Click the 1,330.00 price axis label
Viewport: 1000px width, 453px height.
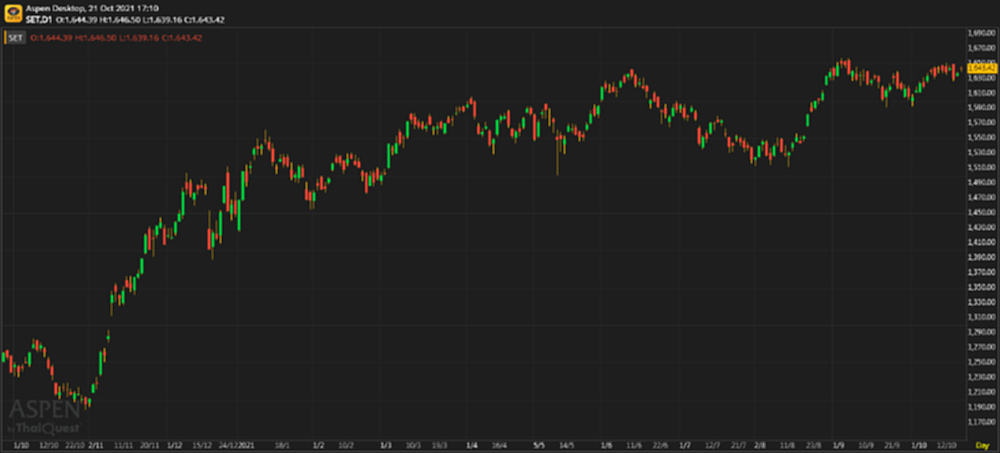pos(982,302)
